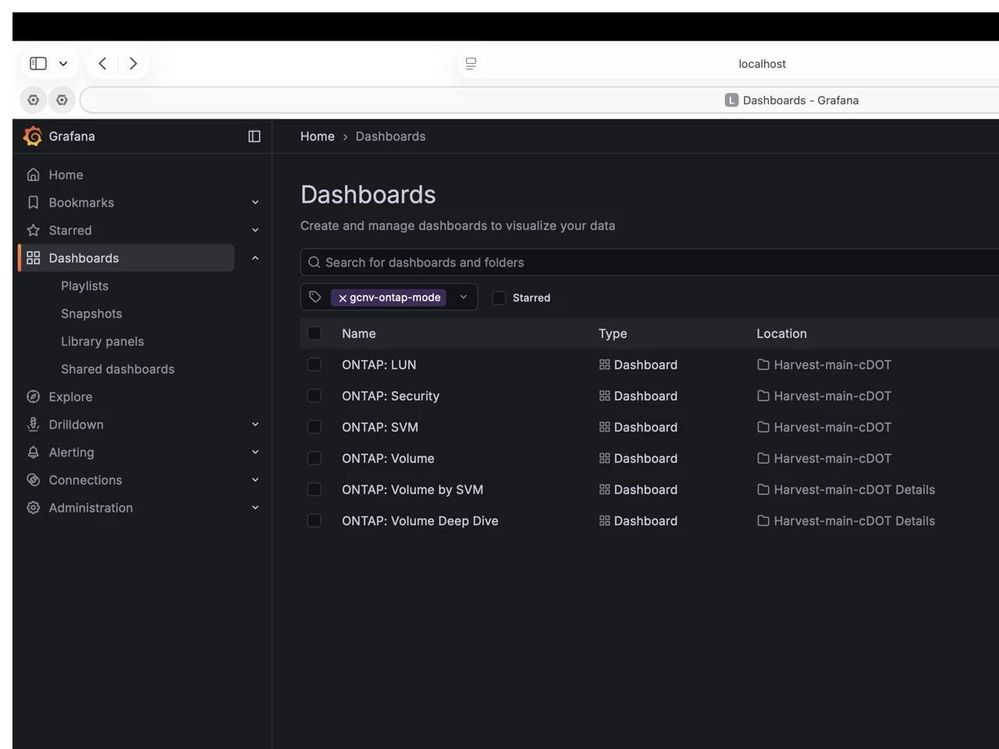
Task: Click the Dashboards - Grafana tab favicon
Action: 731,100
